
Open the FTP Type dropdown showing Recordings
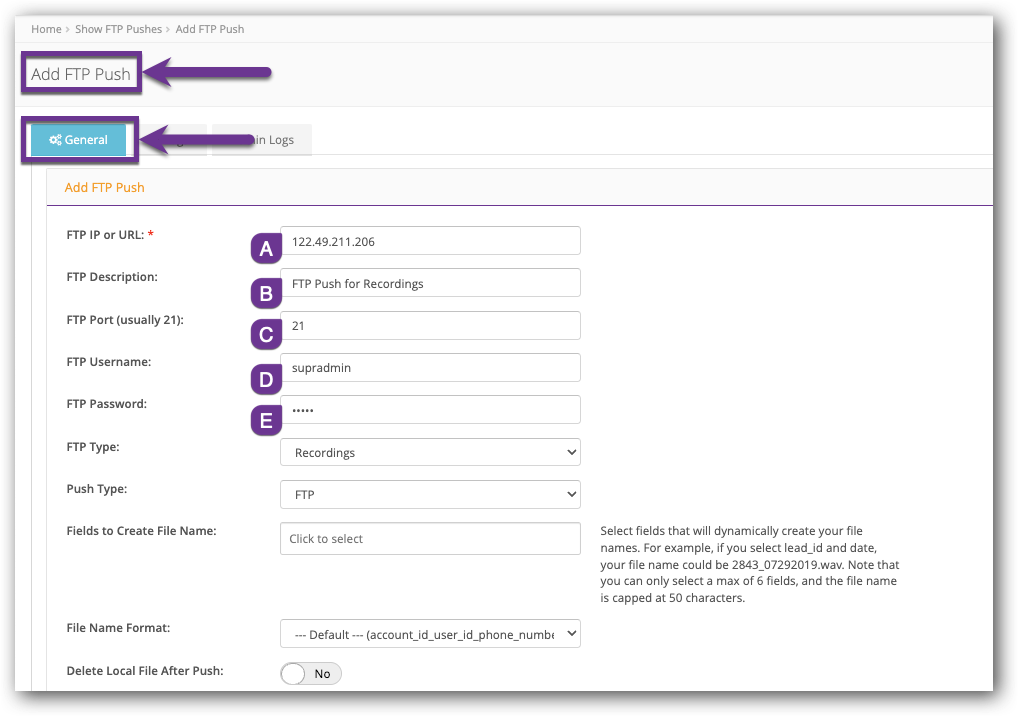(x=430, y=452)
